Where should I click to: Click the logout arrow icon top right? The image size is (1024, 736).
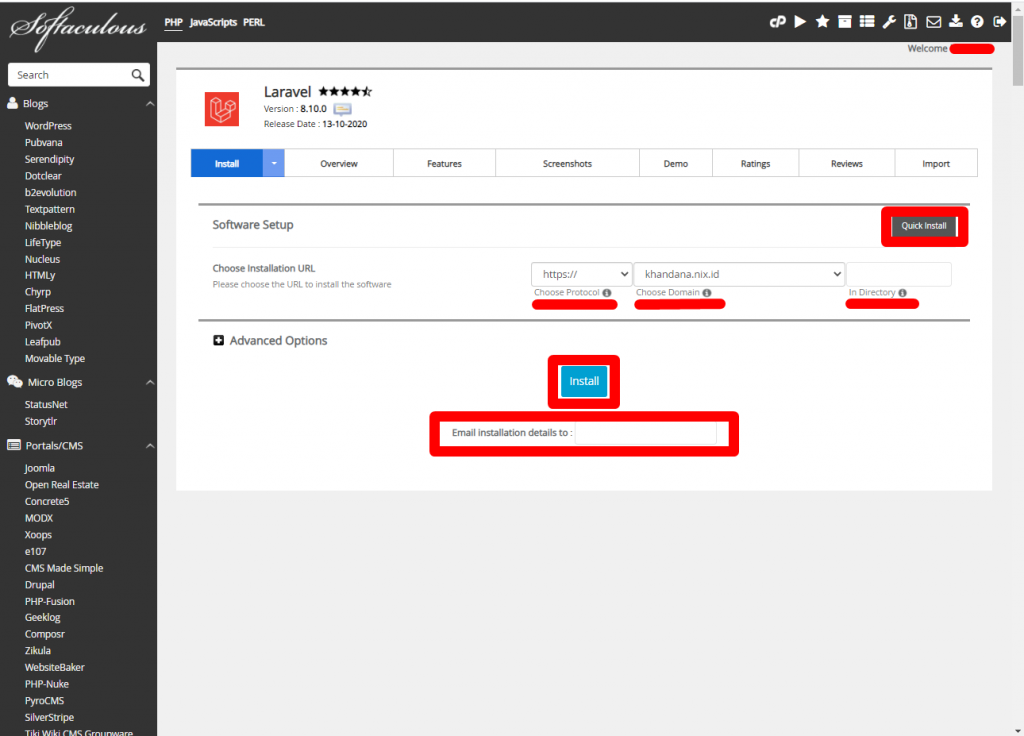[1000, 21]
